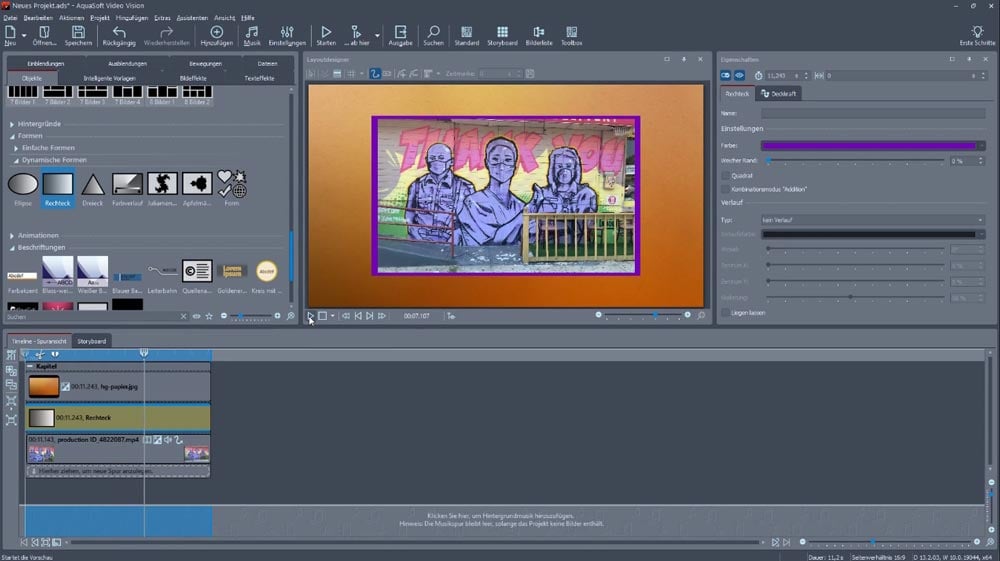Expand the Hintergründe section
The width and height of the screenshot is (1000, 561).
[38, 124]
